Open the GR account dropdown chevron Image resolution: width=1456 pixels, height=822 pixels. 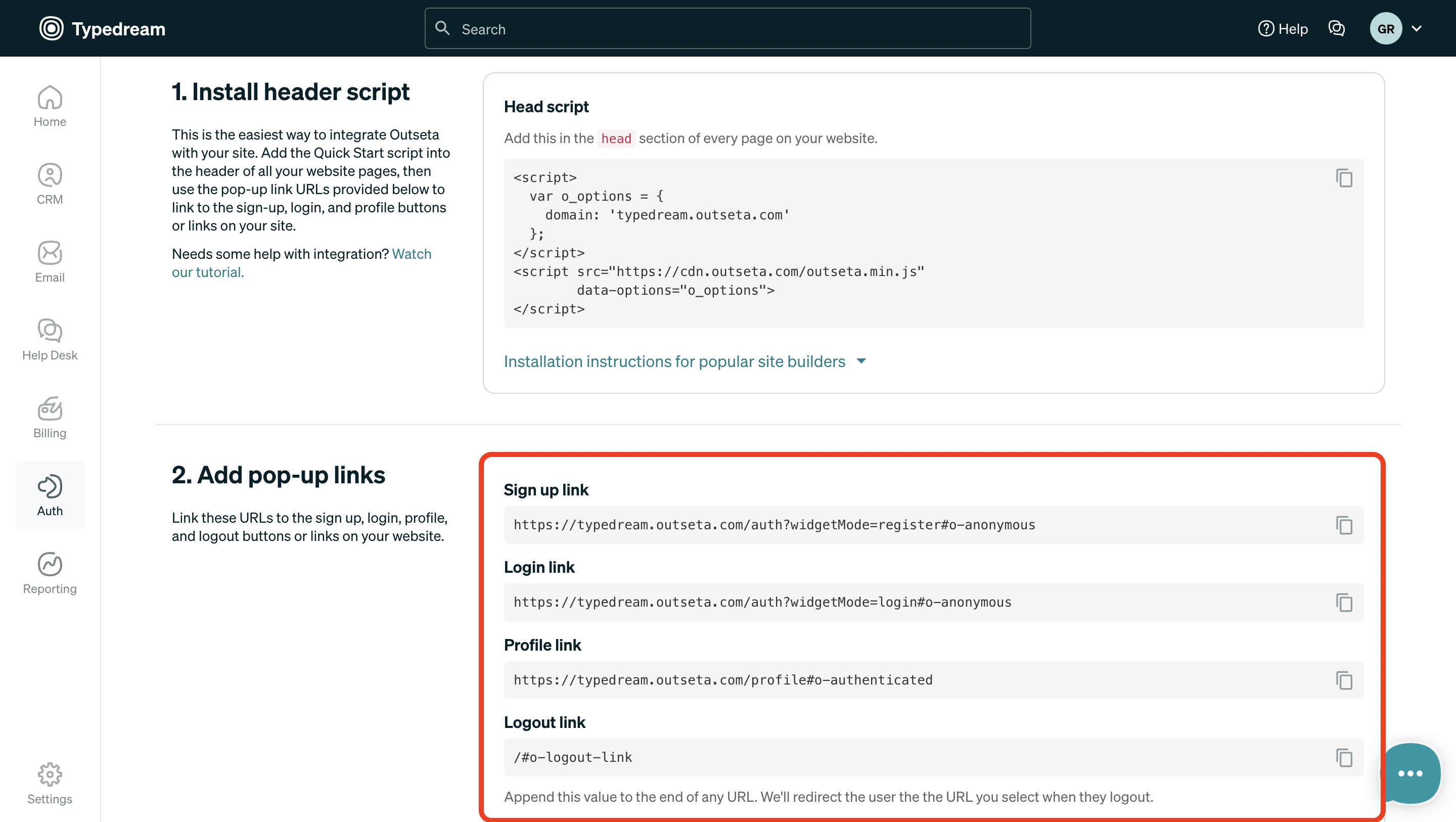[1417, 28]
